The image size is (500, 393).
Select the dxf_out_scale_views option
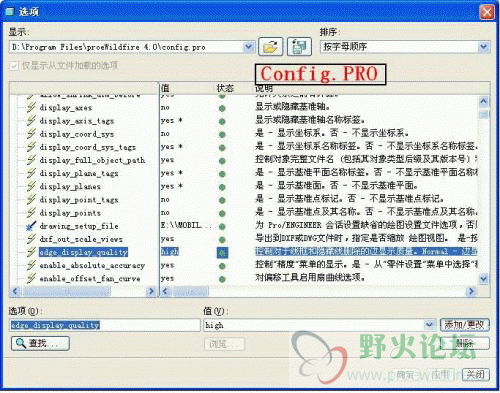tap(81, 239)
